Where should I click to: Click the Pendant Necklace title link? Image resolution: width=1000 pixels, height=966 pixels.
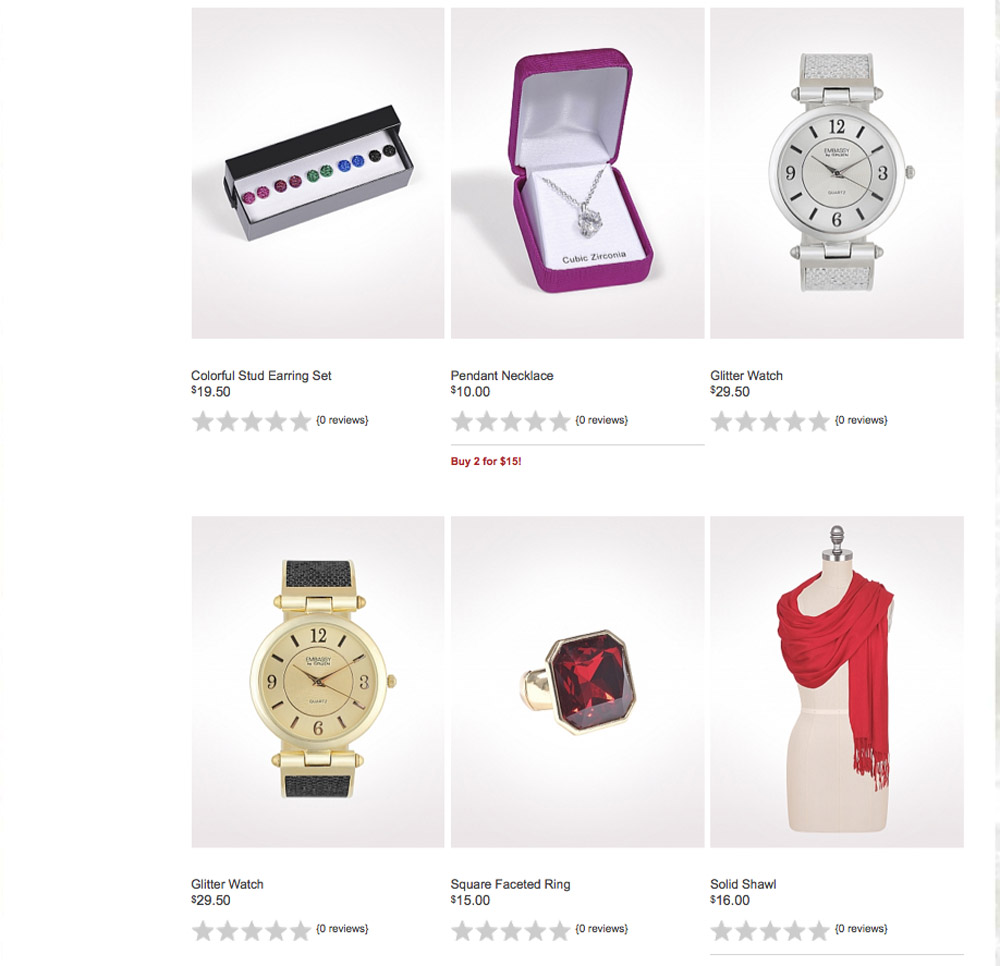pyautogui.click(x=502, y=376)
